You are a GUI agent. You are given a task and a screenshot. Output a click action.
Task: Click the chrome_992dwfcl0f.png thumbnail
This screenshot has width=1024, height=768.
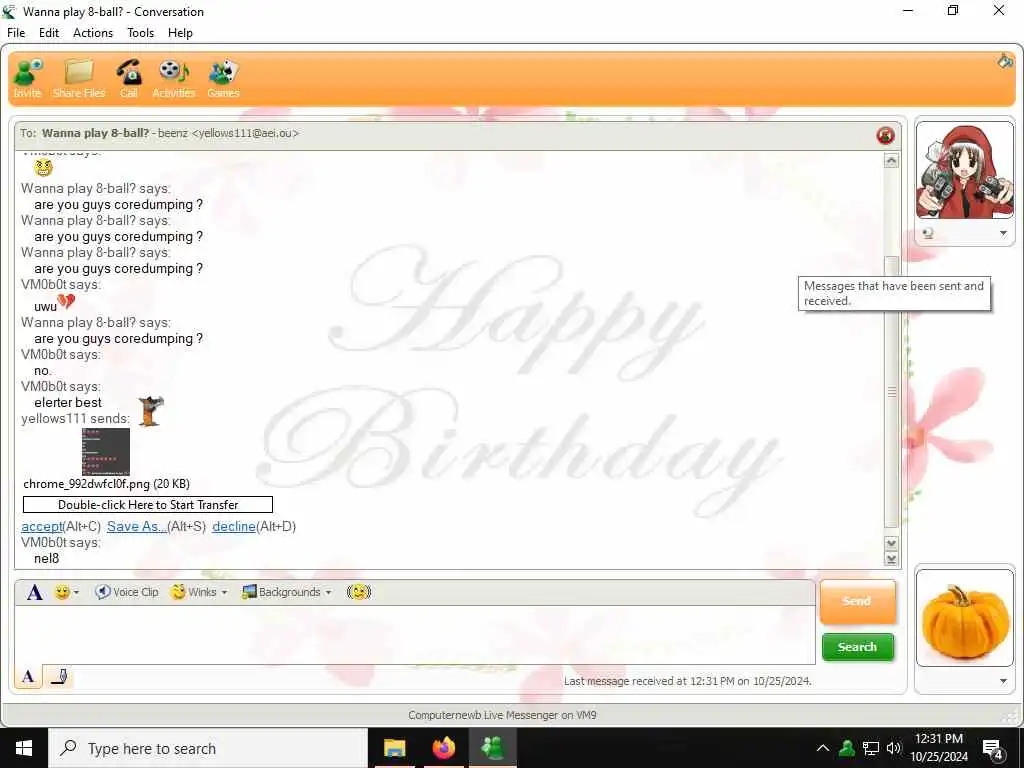click(106, 452)
